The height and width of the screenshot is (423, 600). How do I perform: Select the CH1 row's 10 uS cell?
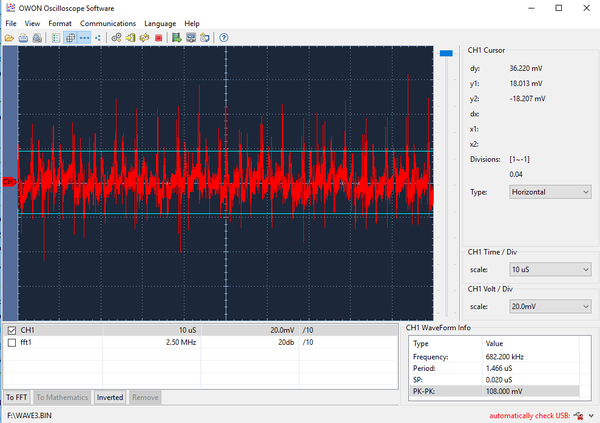click(x=152, y=330)
